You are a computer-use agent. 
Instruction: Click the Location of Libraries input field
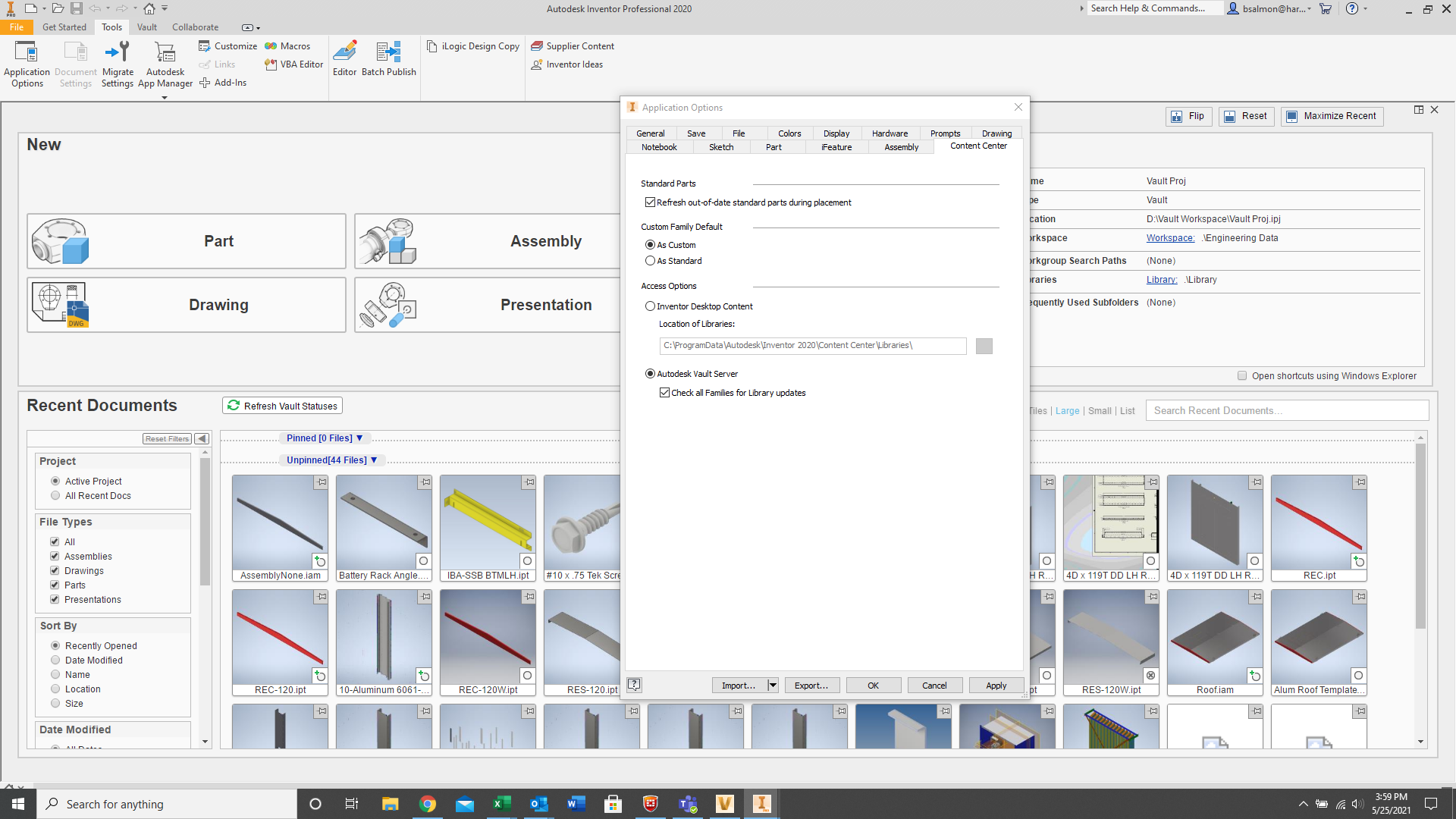click(811, 344)
